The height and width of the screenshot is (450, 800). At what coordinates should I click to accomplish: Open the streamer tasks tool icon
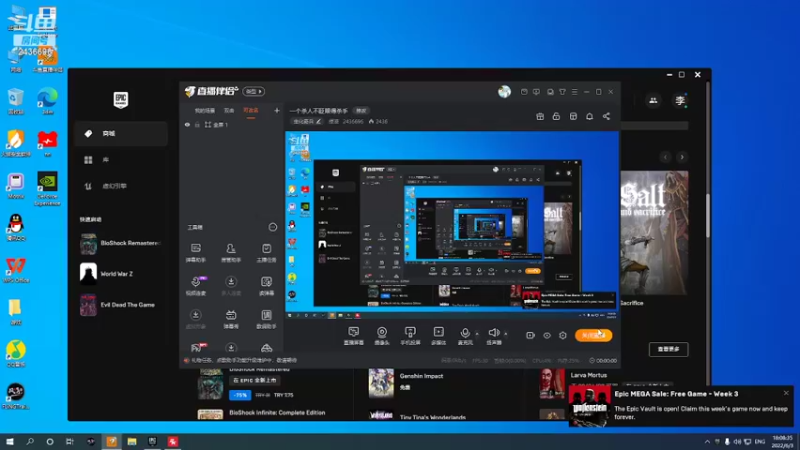point(266,253)
